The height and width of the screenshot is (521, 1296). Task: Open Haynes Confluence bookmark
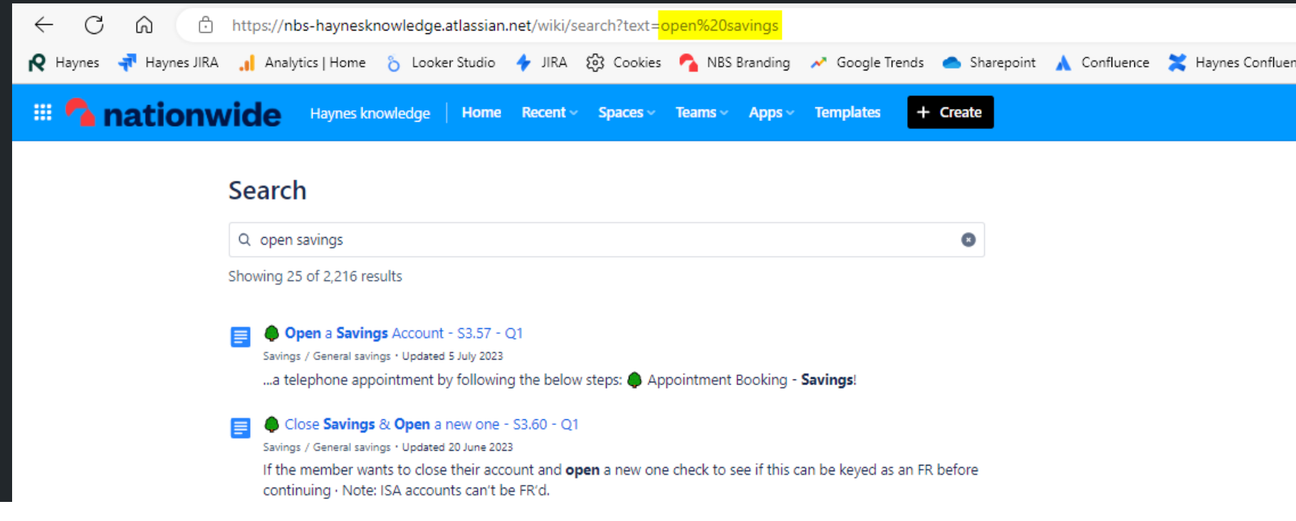(x=1232, y=62)
